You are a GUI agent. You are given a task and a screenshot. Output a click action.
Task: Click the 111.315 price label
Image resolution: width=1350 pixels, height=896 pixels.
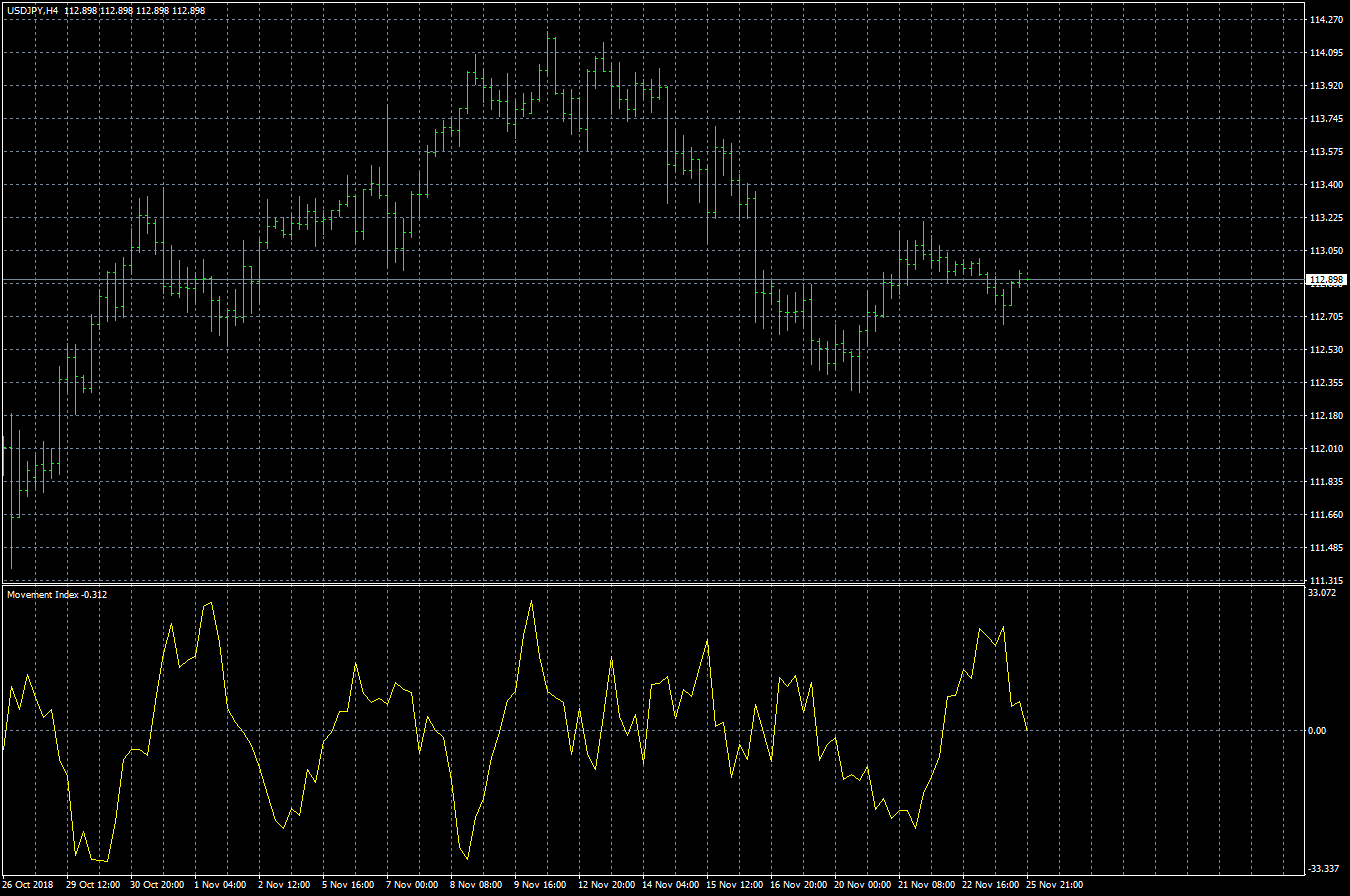[1325, 580]
